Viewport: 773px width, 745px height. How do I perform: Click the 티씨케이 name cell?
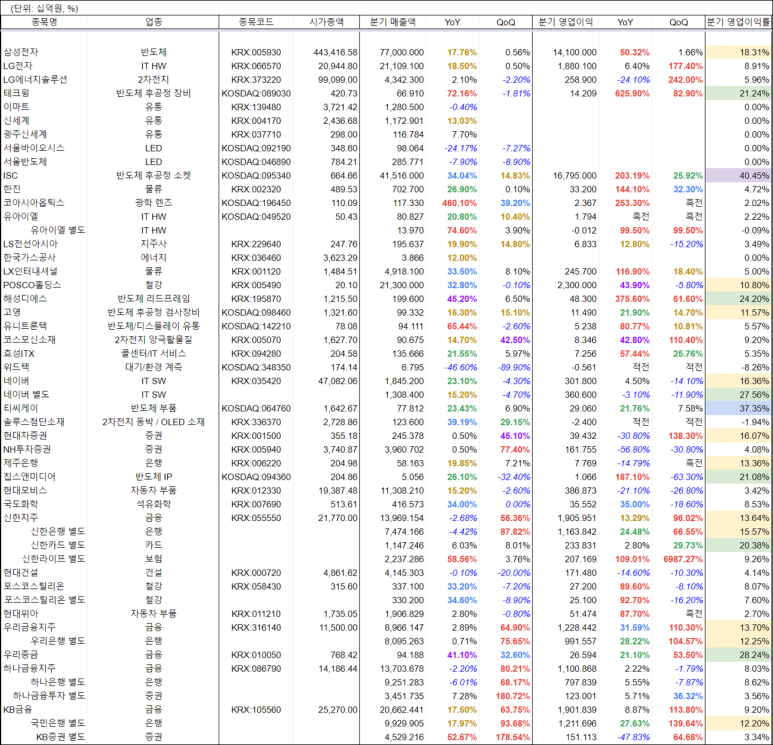21,408
